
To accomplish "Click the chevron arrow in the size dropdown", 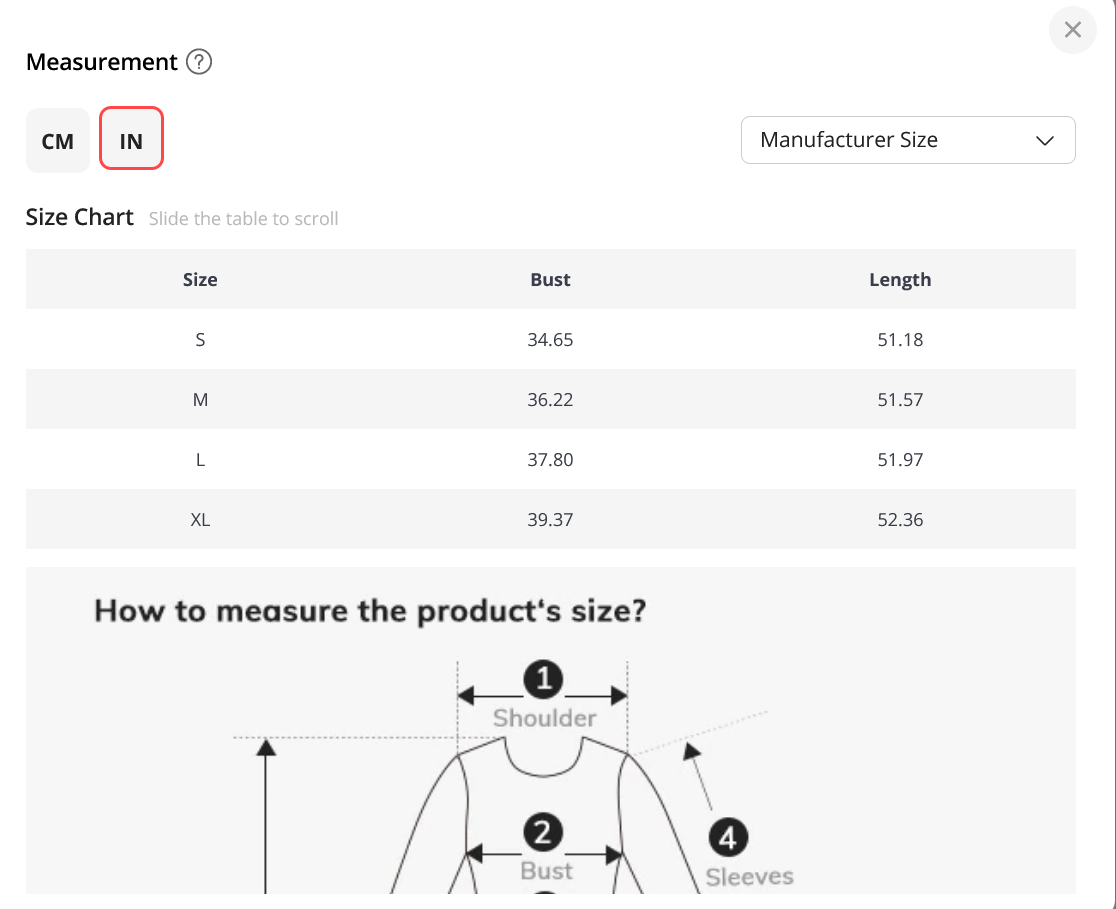I will click(1045, 141).
